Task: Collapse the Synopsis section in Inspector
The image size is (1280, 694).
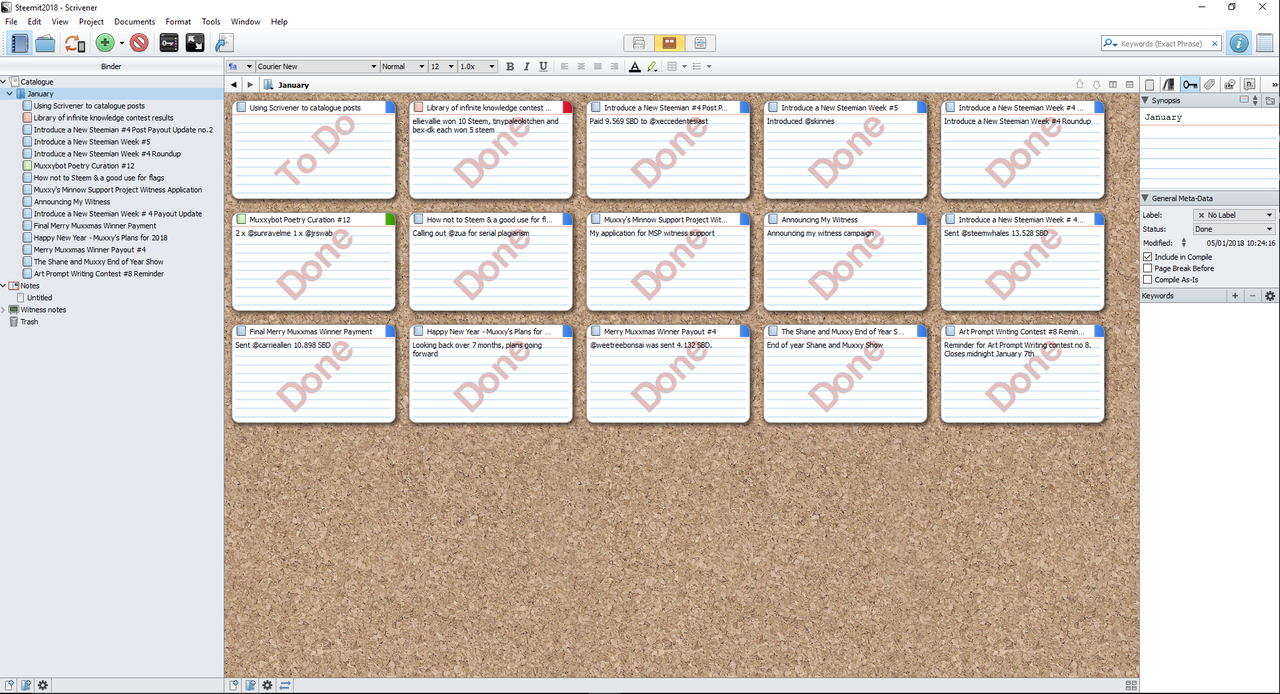Action: pyautogui.click(x=1146, y=101)
